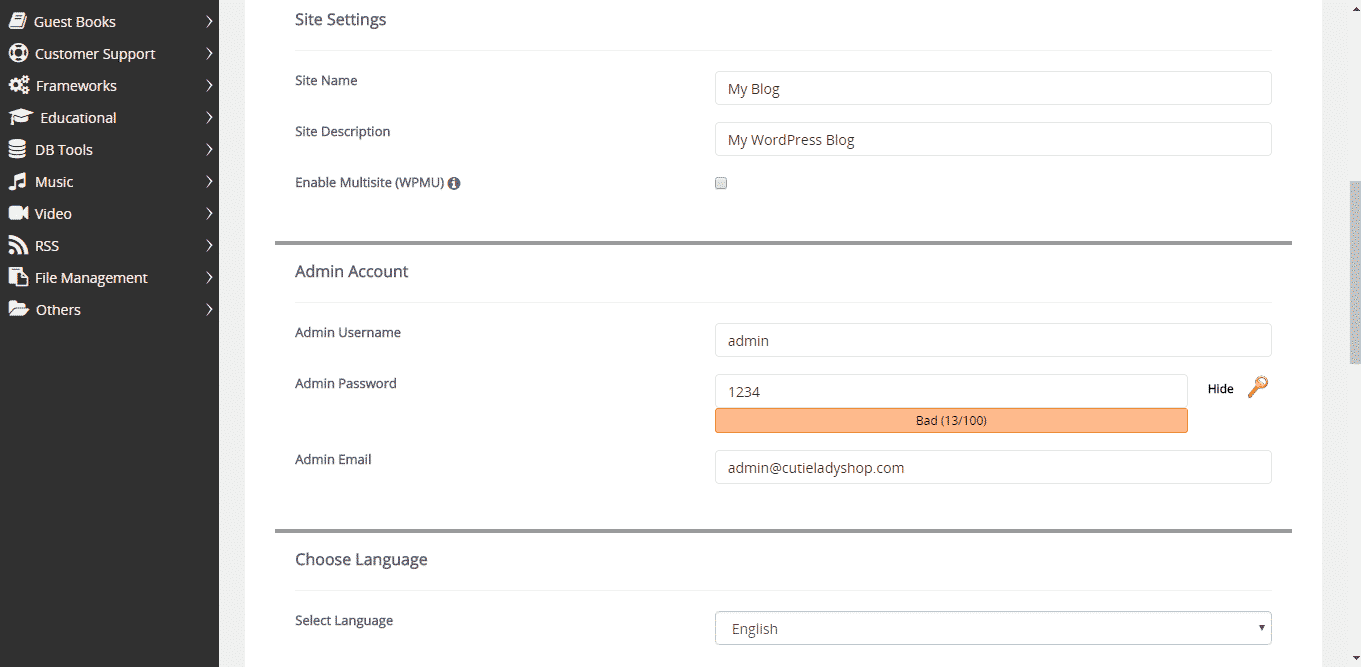Image resolution: width=1361 pixels, height=667 pixels.
Task: Open the Select Language dropdown
Action: 993,628
